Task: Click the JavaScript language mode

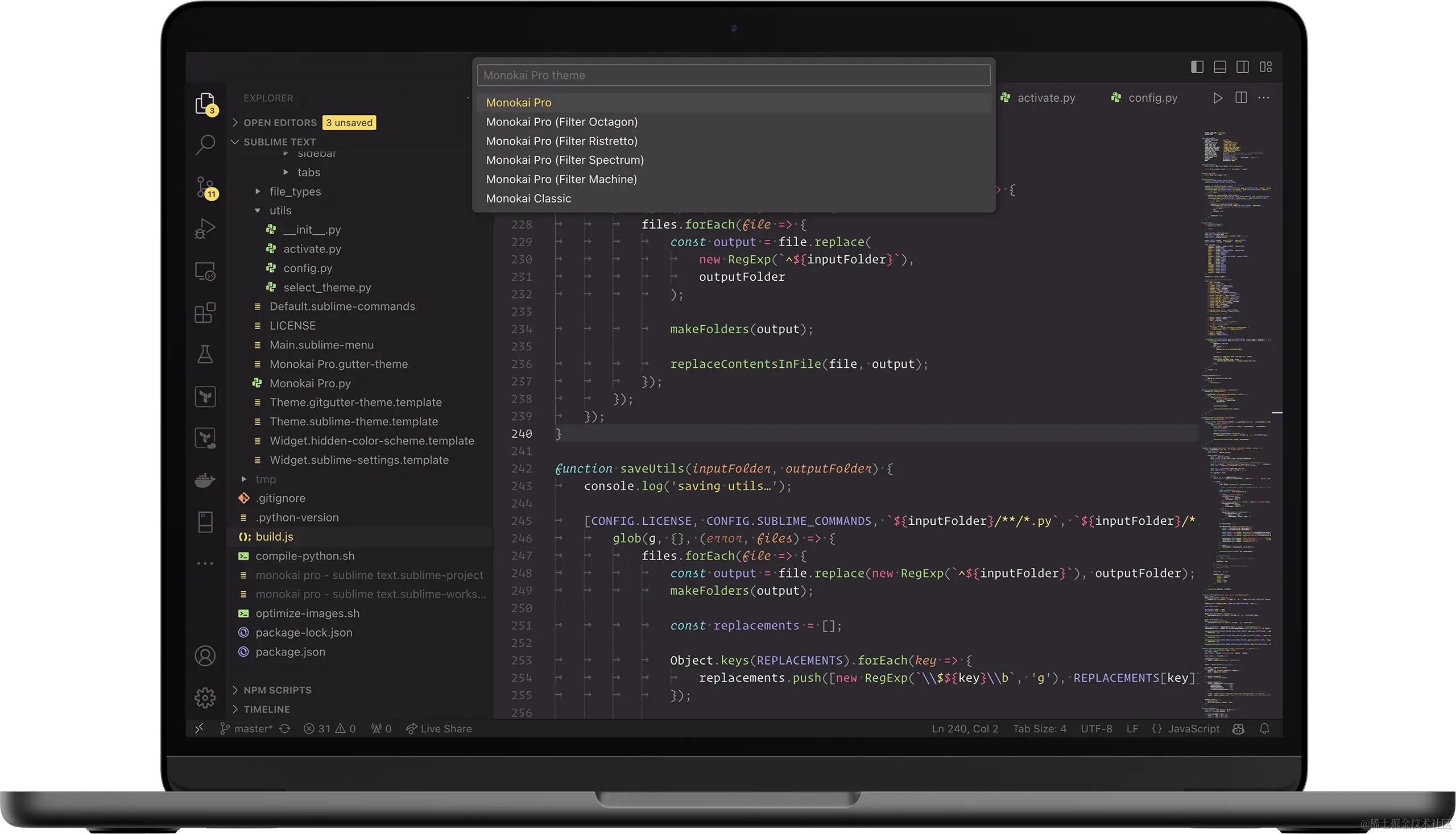Action: coord(1193,729)
